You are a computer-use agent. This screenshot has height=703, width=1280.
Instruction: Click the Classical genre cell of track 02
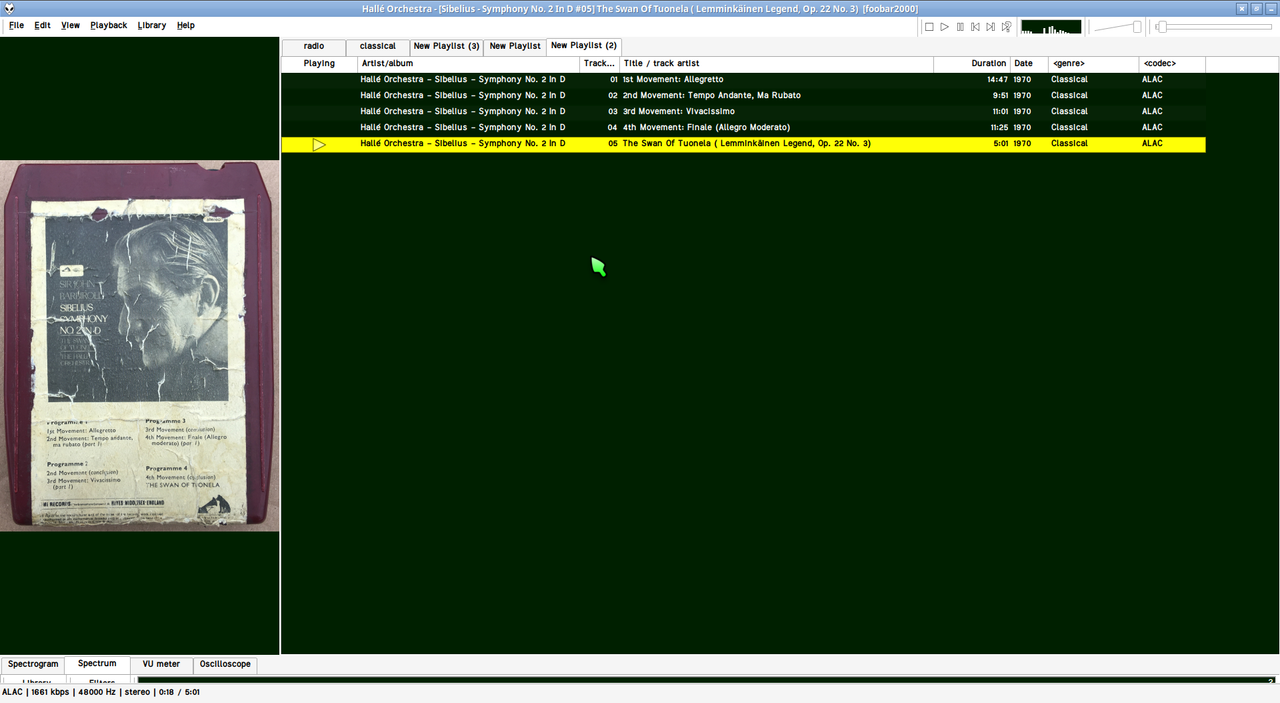tap(1069, 96)
